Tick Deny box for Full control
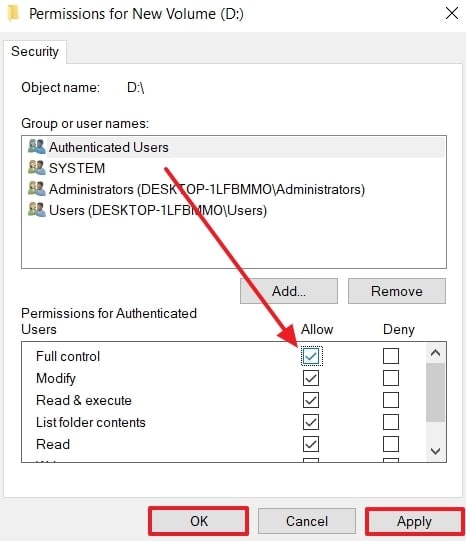Screen dimensions: 466x541 391,356
